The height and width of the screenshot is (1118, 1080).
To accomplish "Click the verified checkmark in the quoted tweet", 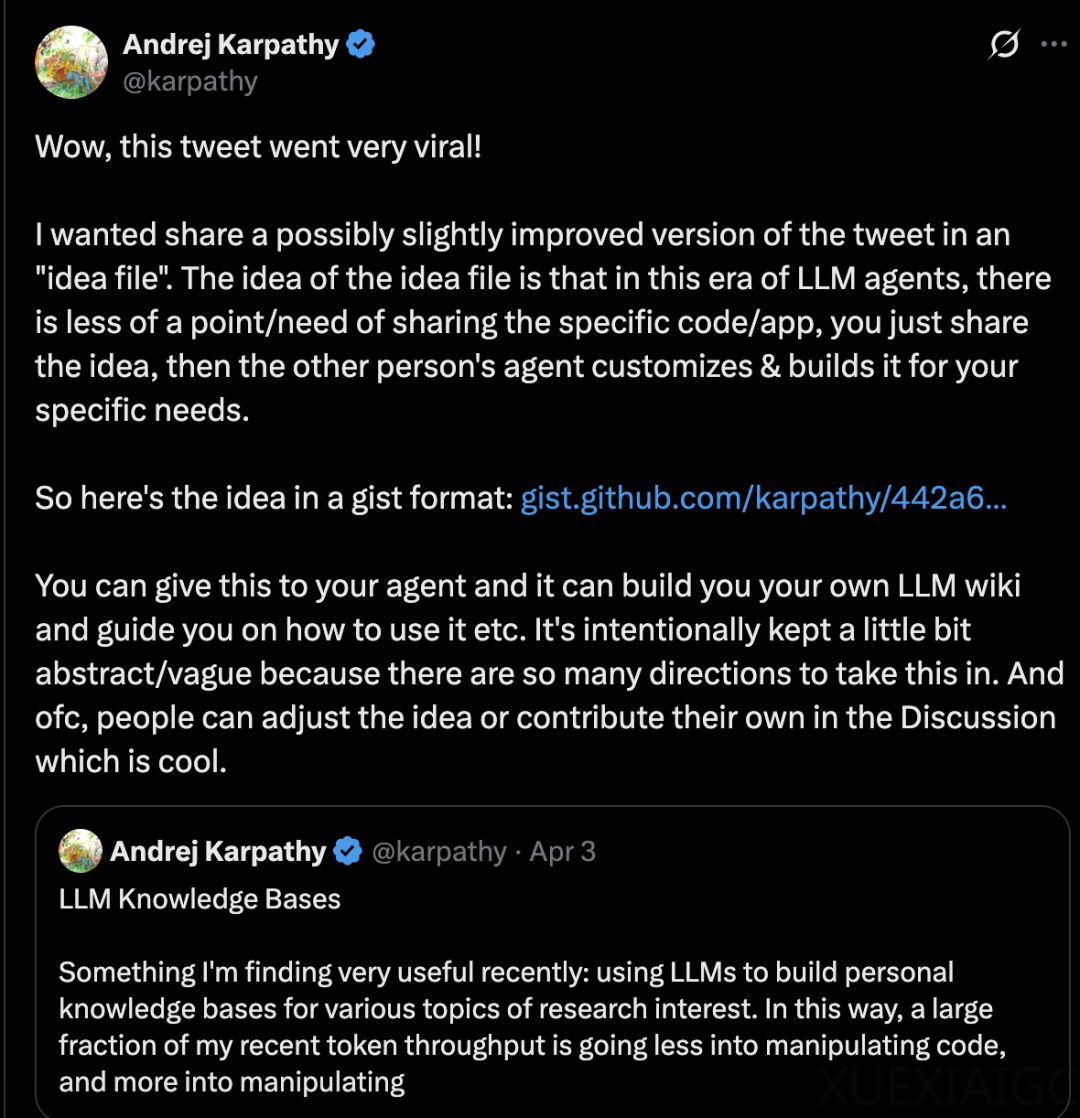I will [x=347, y=851].
